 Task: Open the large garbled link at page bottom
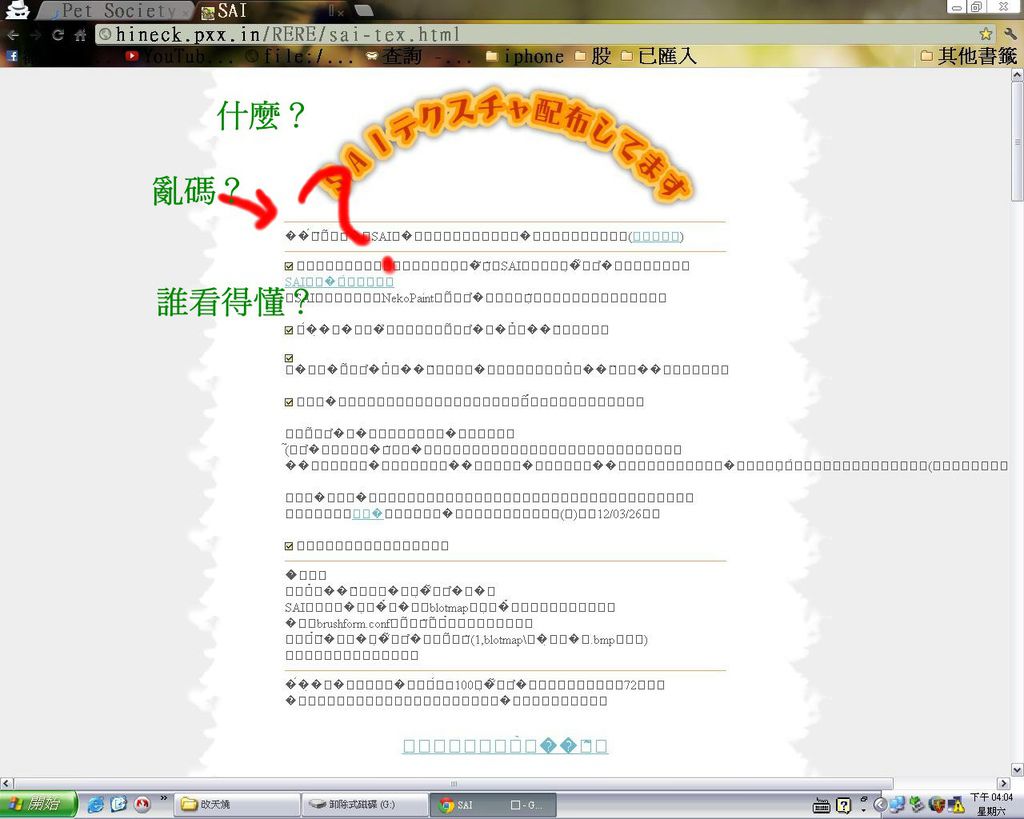pyautogui.click(x=505, y=746)
